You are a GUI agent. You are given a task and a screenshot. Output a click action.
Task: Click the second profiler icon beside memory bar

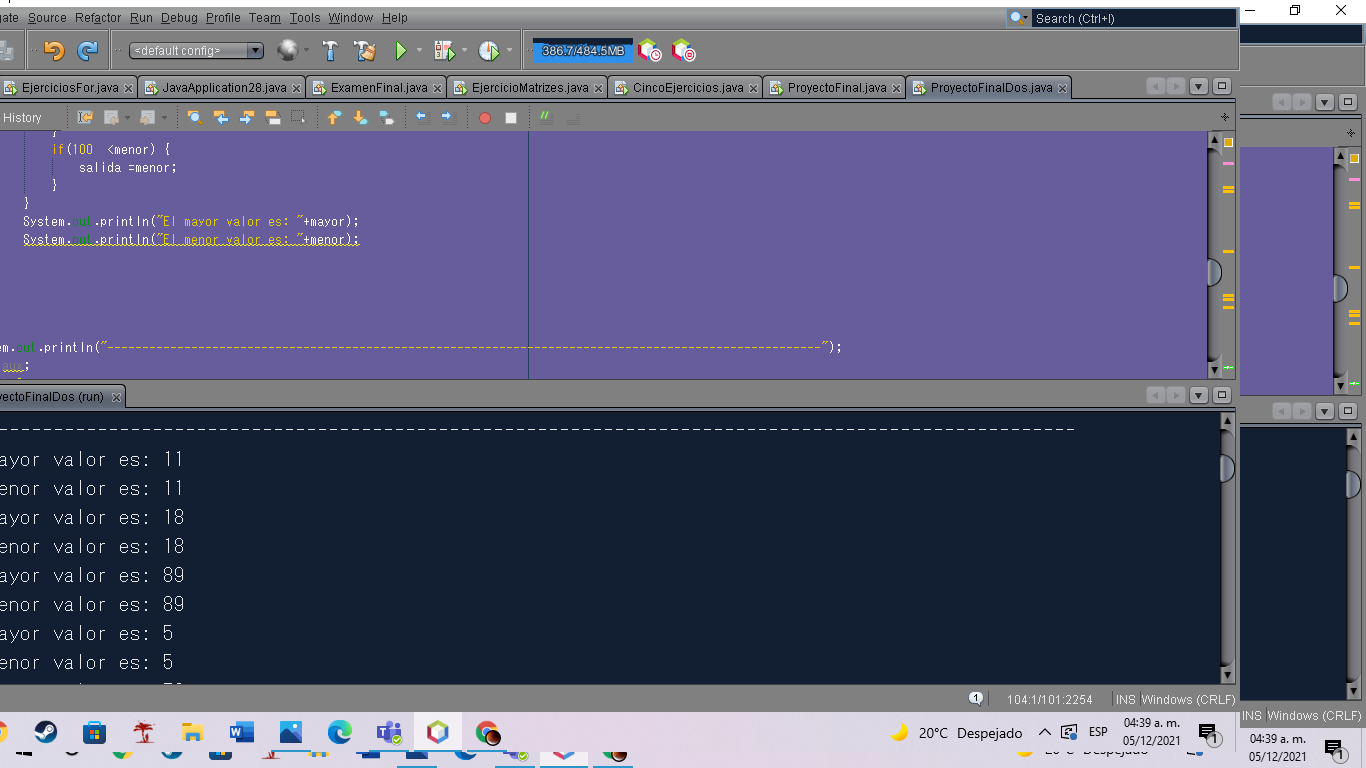point(683,51)
